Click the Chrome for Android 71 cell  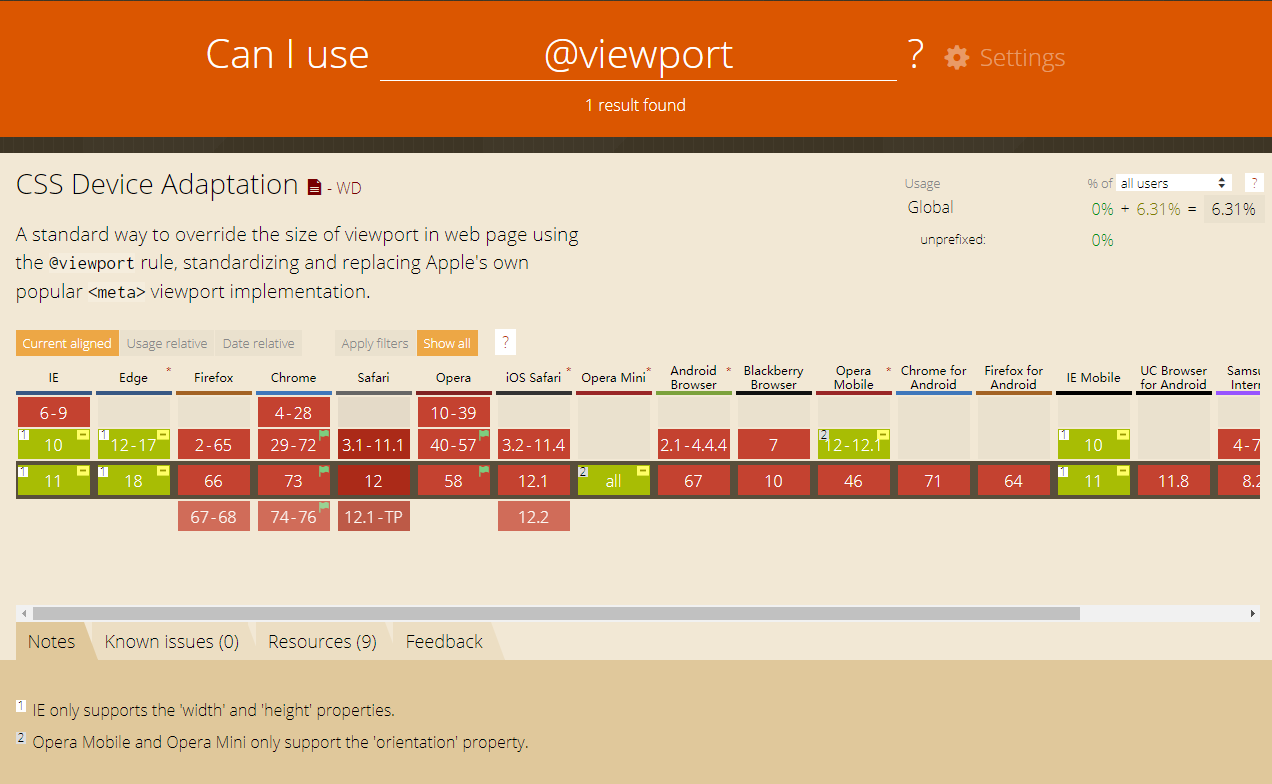(934, 481)
